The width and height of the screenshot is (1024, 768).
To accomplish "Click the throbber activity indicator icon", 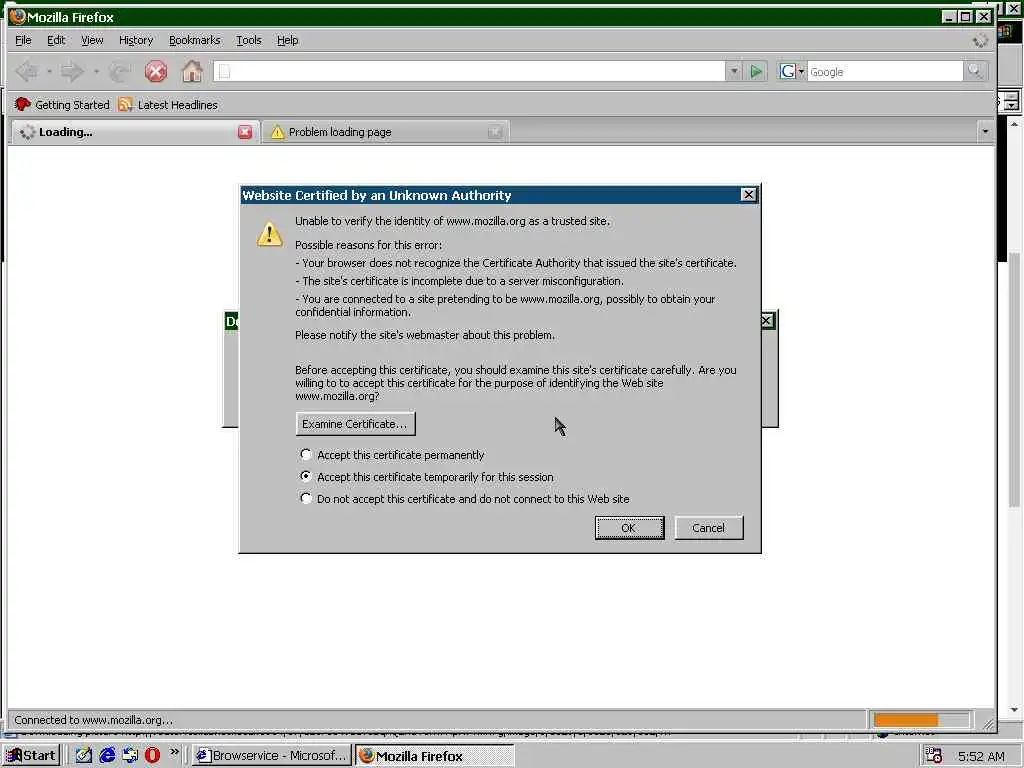I will tap(980, 40).
